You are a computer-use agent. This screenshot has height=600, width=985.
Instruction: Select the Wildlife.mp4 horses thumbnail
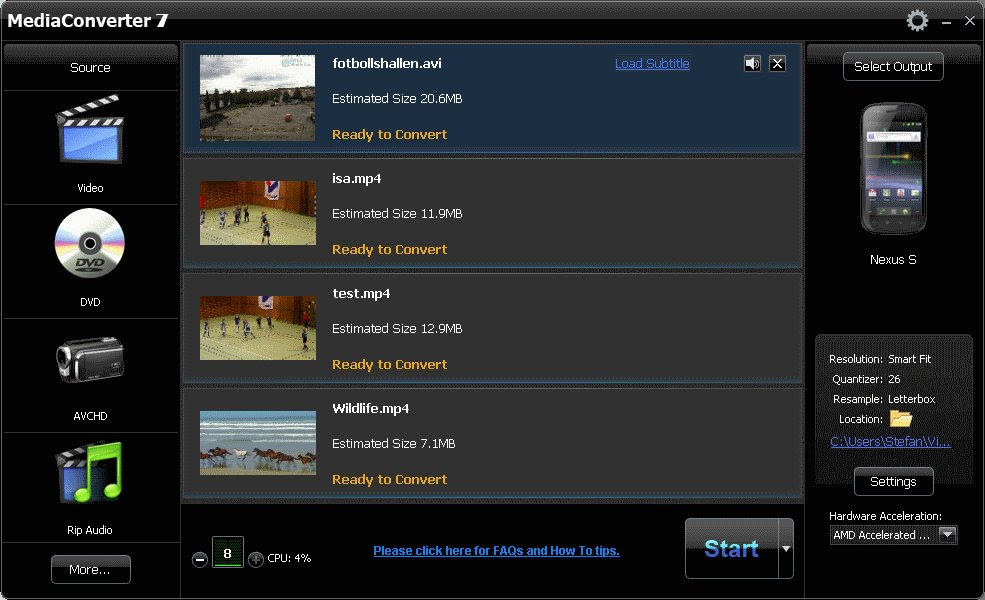[258, 443]
